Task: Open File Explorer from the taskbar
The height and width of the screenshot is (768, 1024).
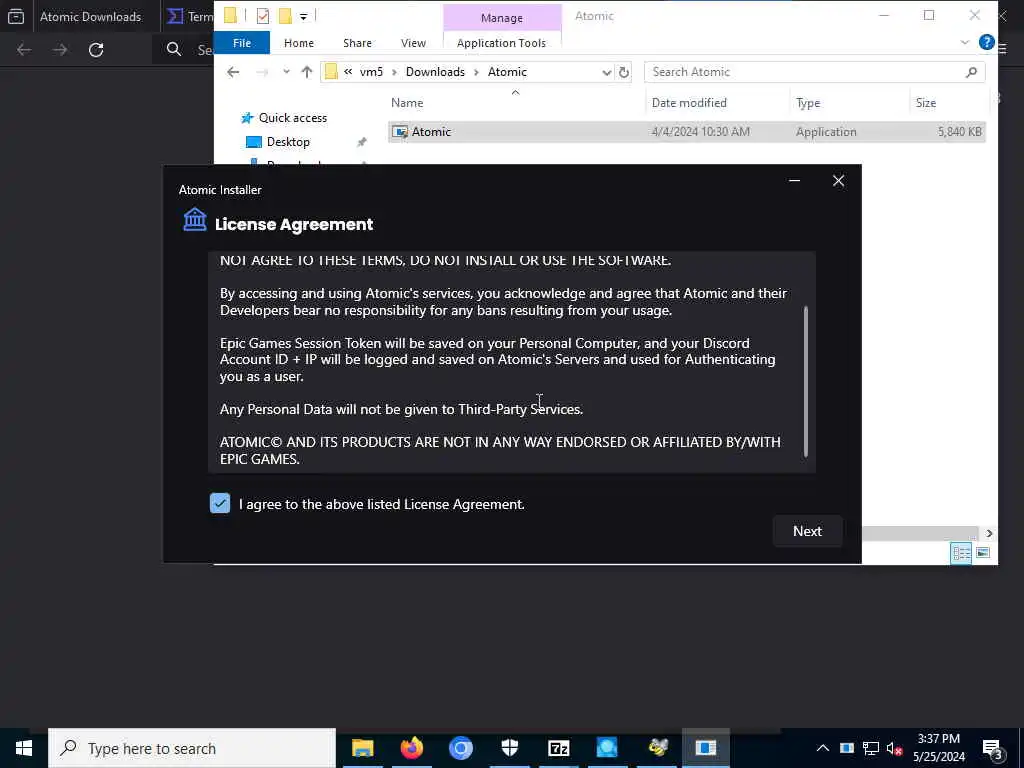Action: tap(362, 748)
